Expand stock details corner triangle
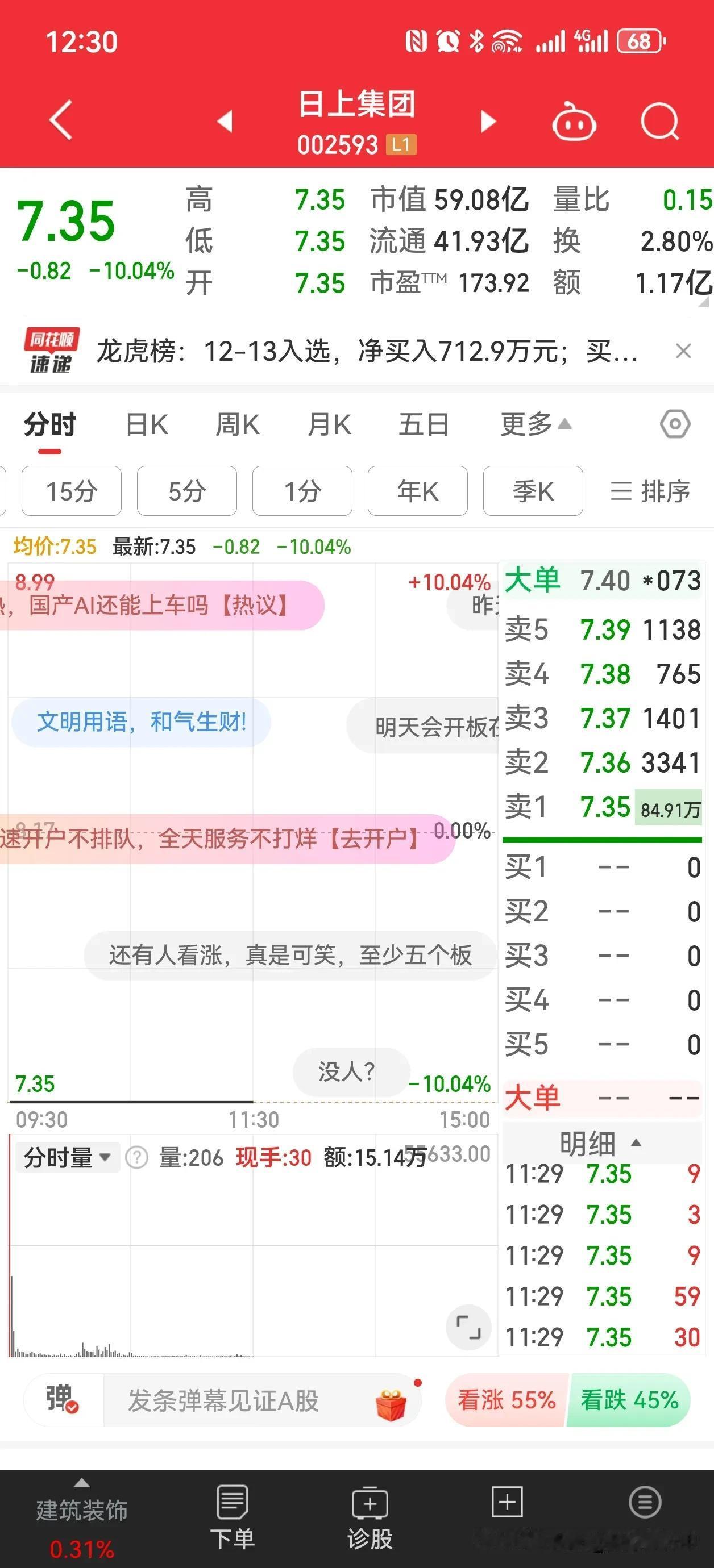The width and height of the screenshot is (714, 1568). point(703,301)
